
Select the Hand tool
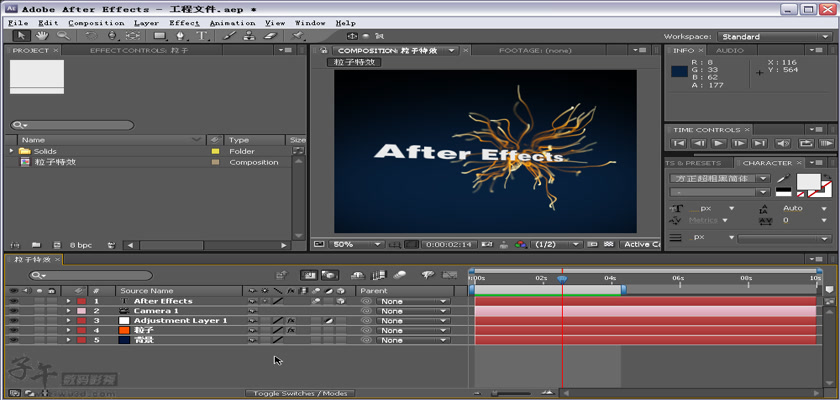click(x=42, y=36)
